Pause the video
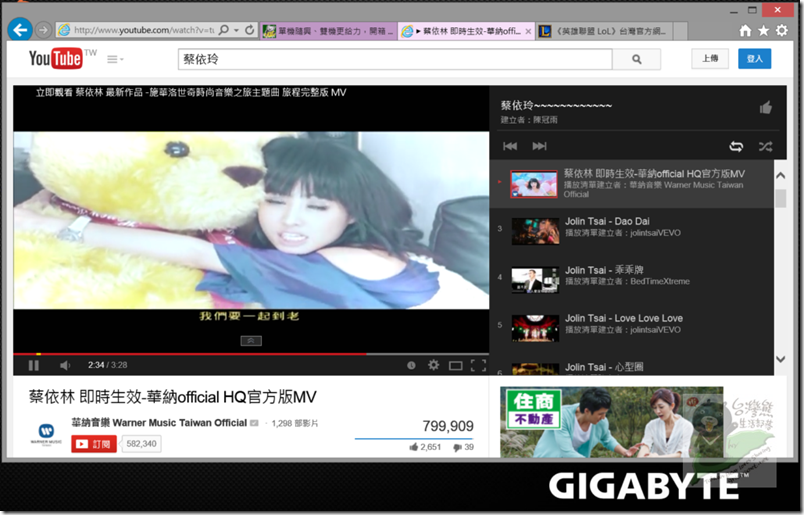 [x=33, y=365]
